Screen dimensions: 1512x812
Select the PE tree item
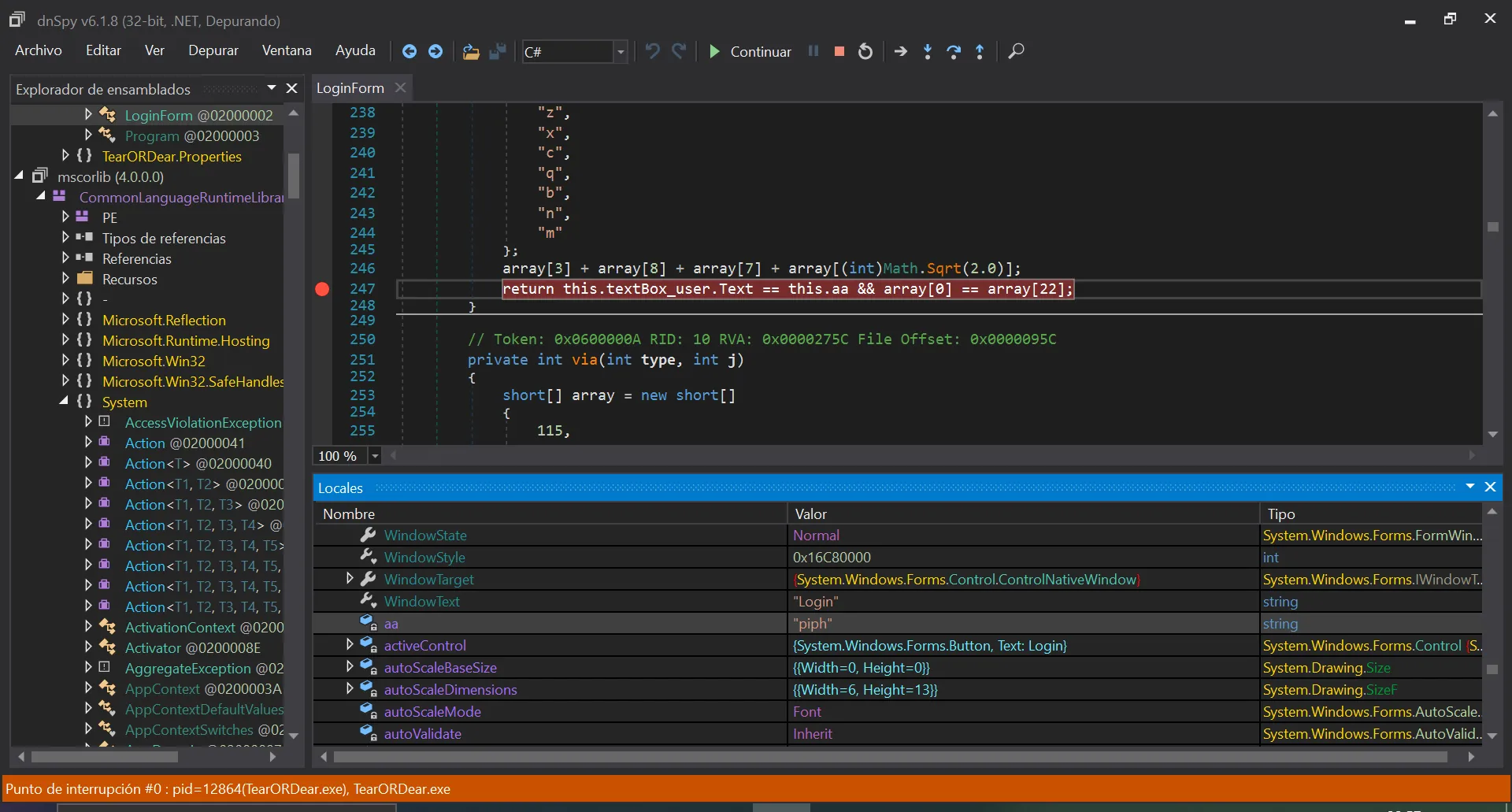point(109,217)
